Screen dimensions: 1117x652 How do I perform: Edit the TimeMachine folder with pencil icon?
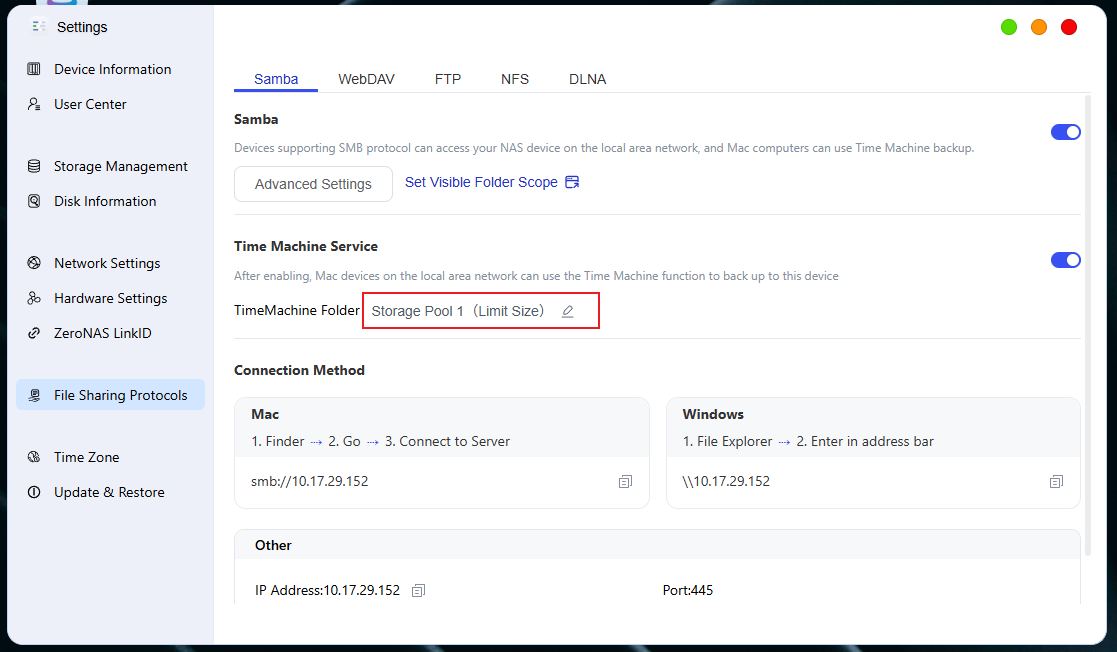[x=568, y=311]
